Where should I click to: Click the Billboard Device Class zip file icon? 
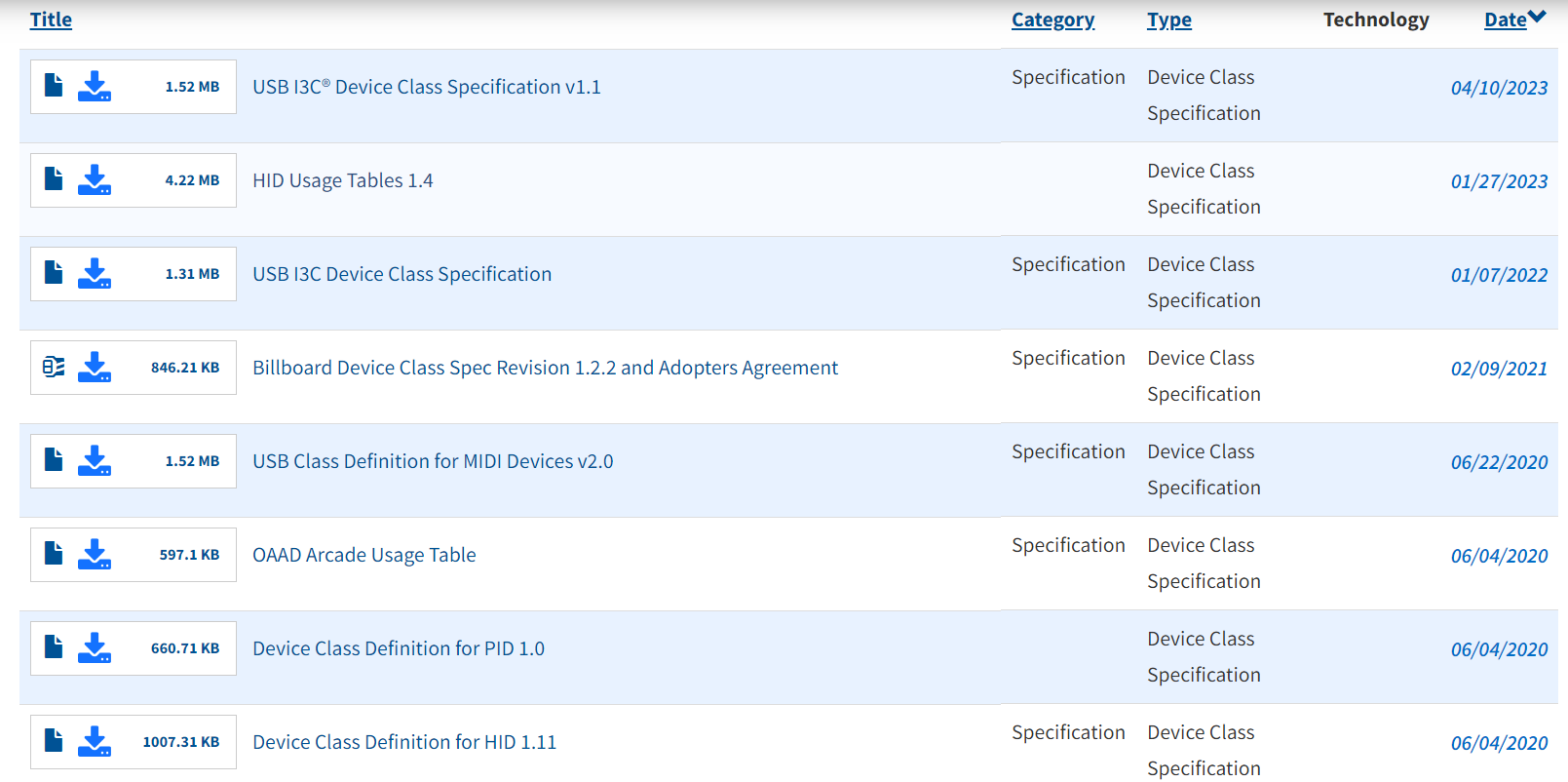pos(54,368)
